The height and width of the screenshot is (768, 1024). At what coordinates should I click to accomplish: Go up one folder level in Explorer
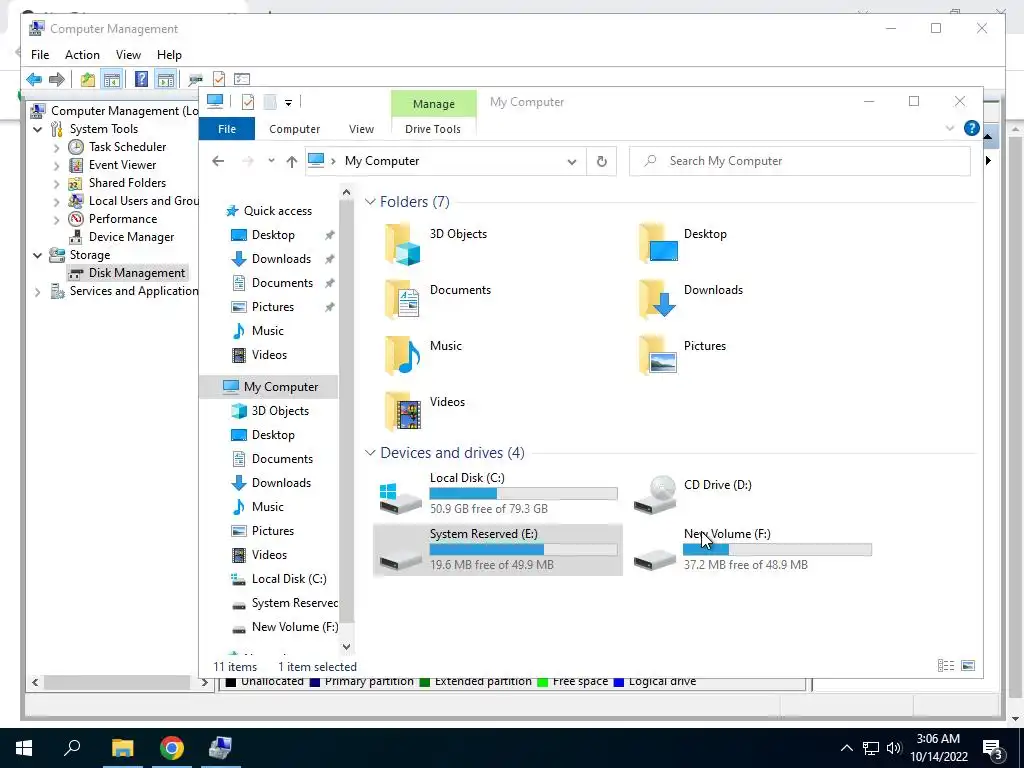tap(291, 161)
